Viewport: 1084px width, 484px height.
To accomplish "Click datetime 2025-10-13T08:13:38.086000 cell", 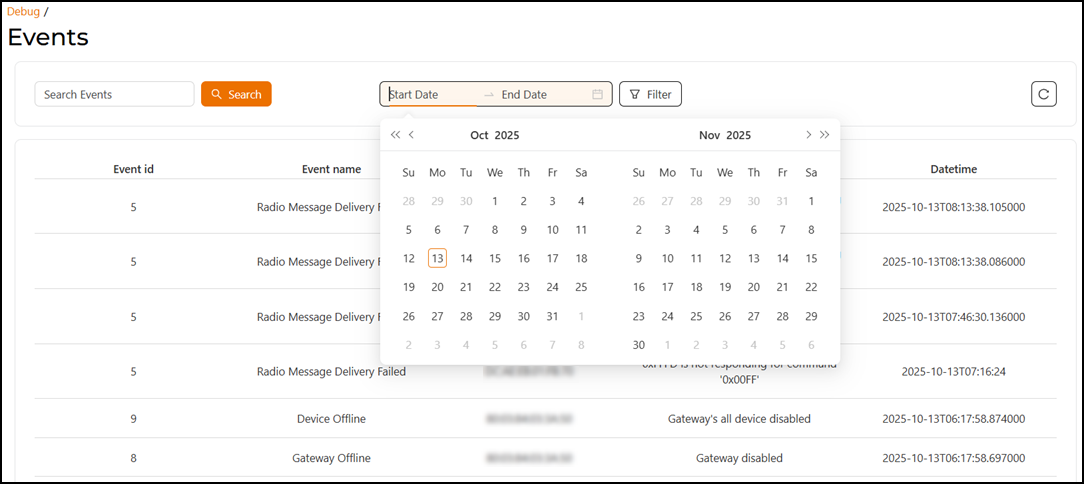I will coord(953,261).
